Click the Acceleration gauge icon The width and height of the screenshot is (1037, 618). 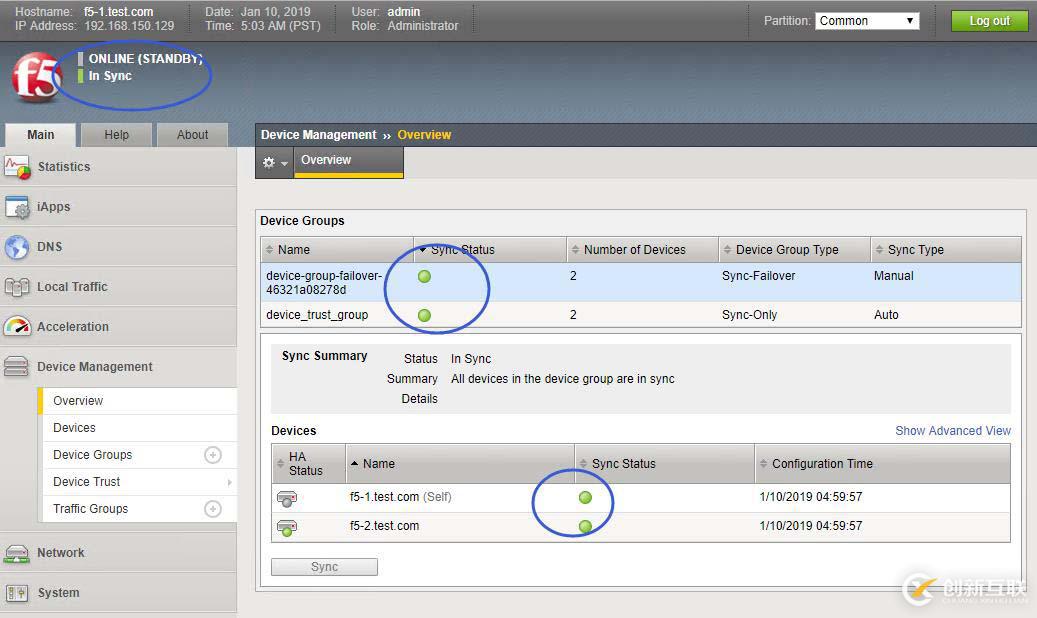17,327
